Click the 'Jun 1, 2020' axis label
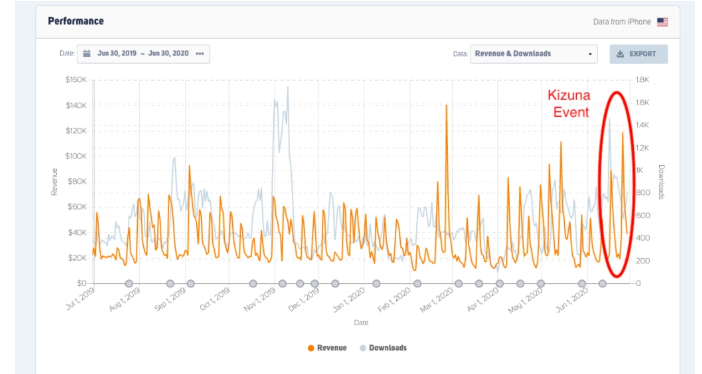Screen dimensions: 702x374 click(x=571, y=300)
